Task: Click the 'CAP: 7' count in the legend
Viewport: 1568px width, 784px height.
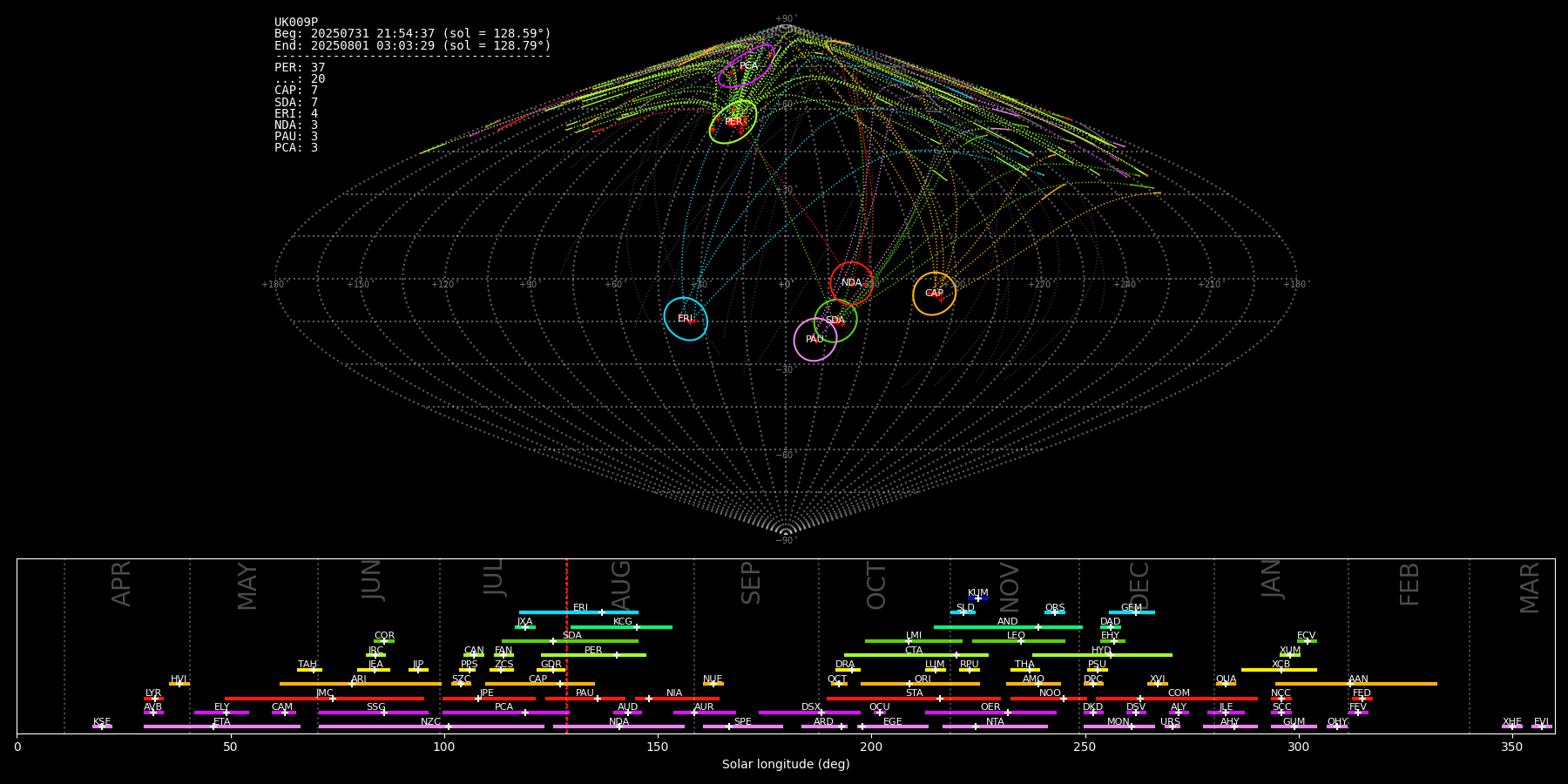Action: coord(296,91)
